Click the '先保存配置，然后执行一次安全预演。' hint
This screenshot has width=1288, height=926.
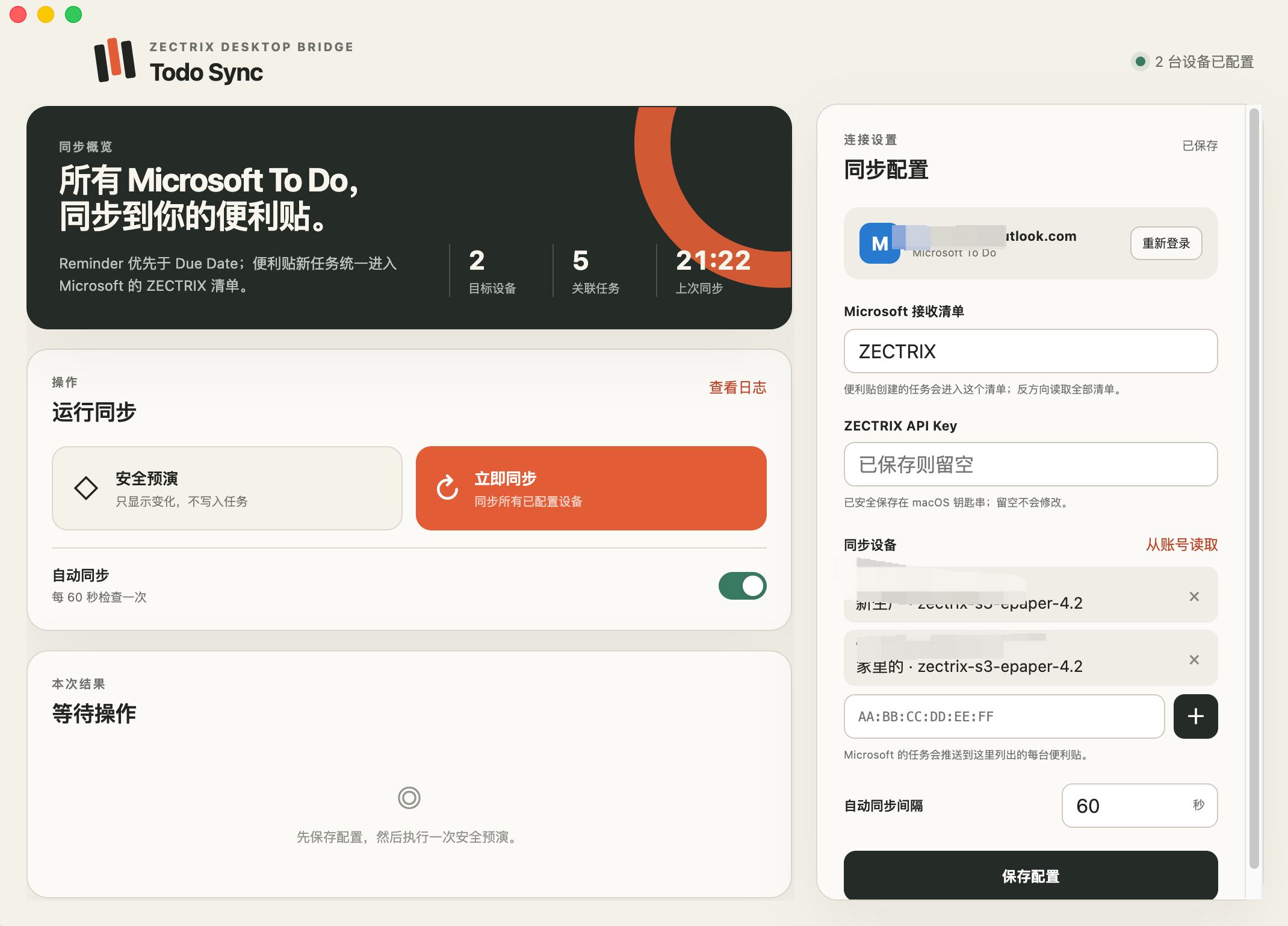click(409, 837)
